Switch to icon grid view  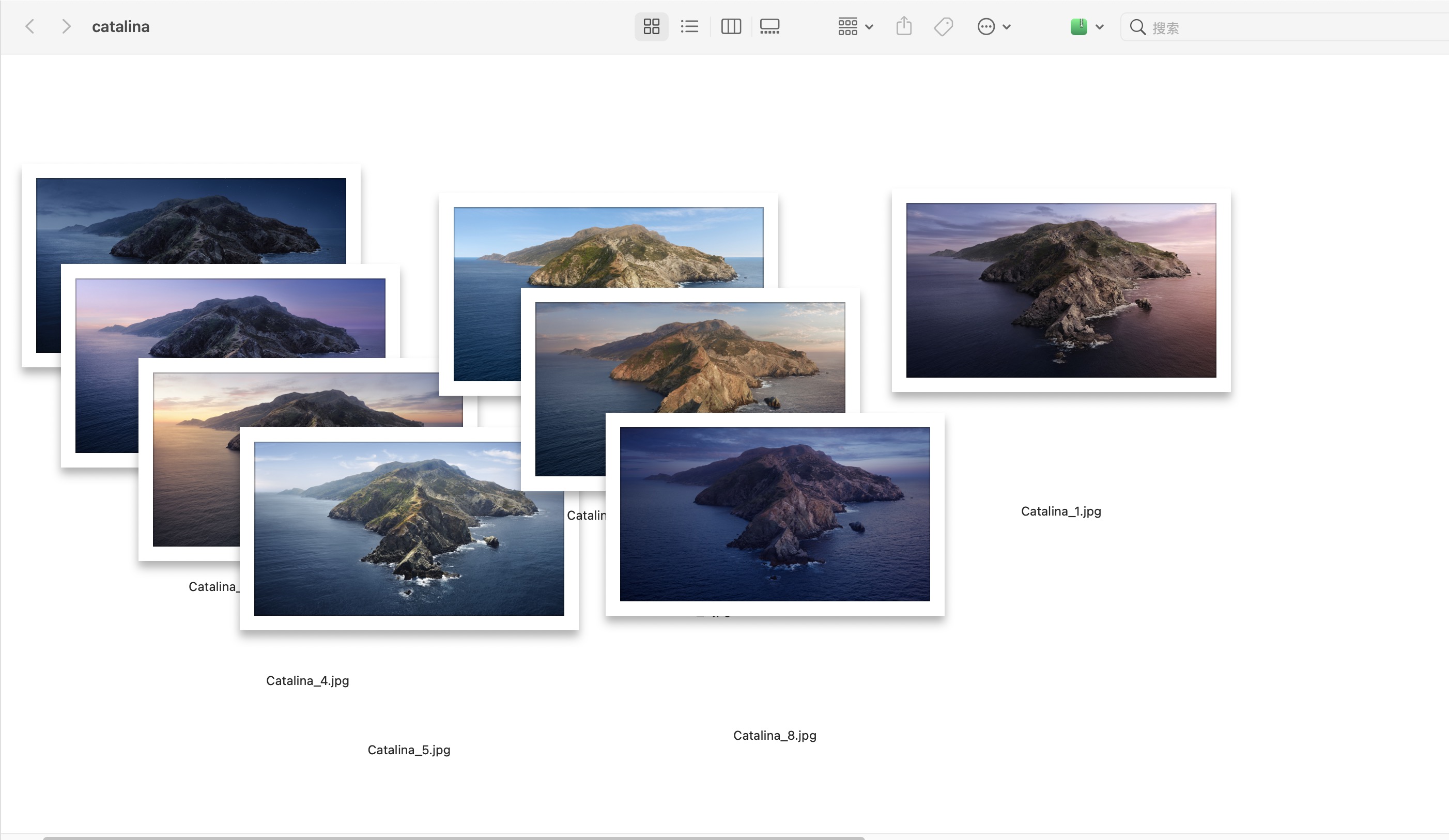click(651, 26)
